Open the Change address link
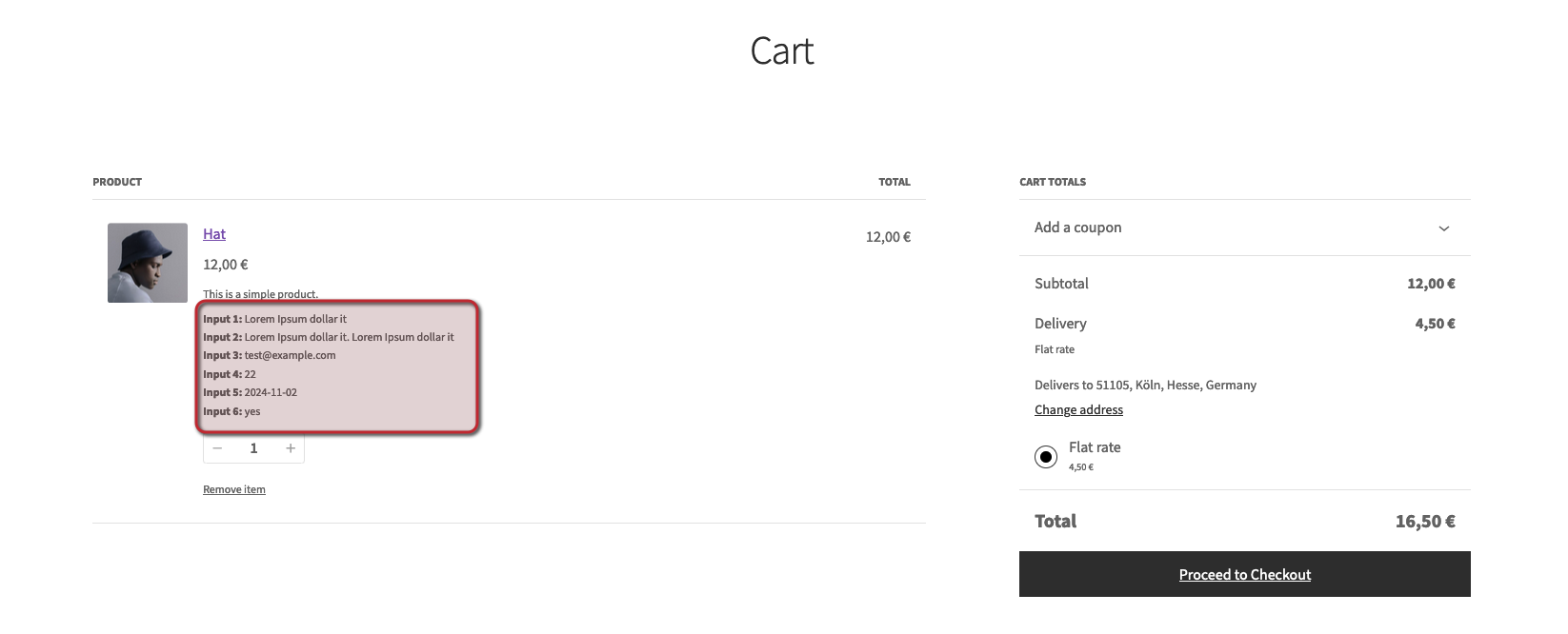Viewport: 1568px width, 634px height. pos(1078,410)
